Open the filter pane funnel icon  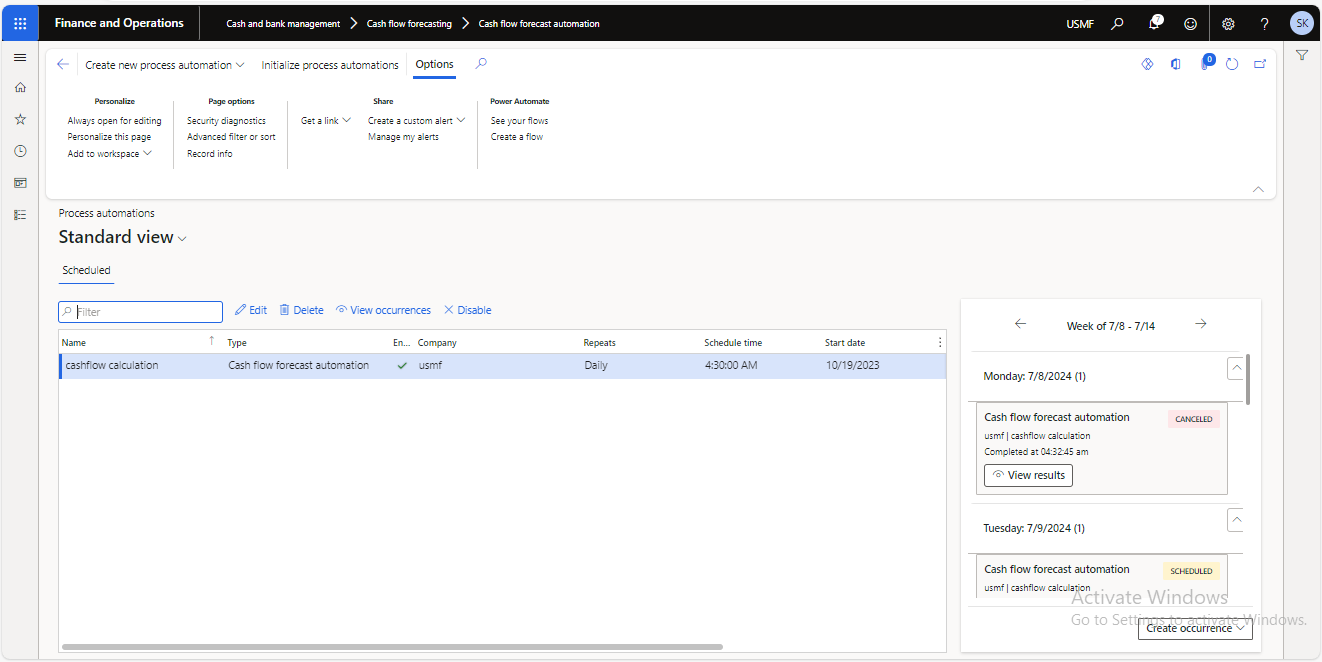point(1302,56)
